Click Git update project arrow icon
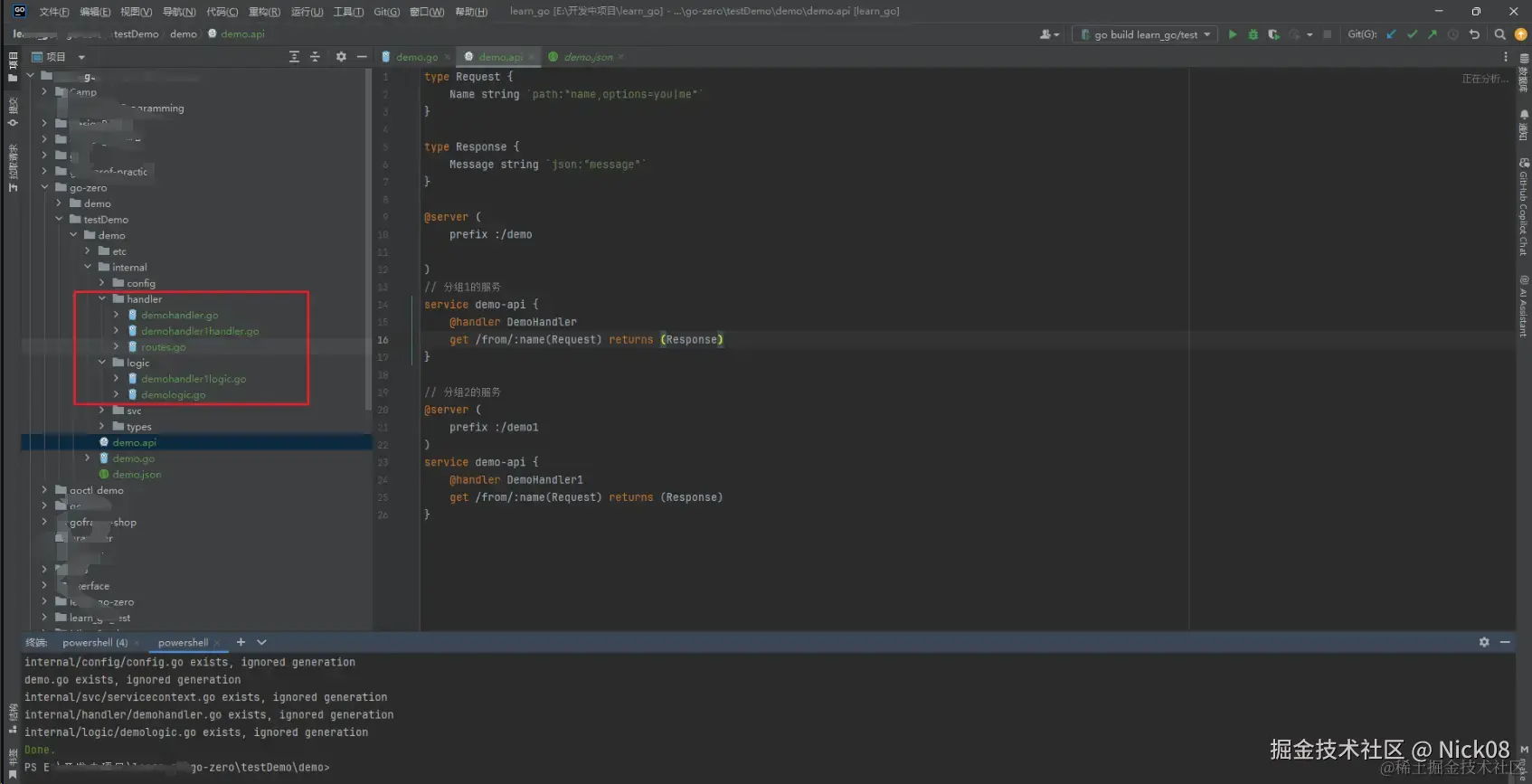The image size is (1532, 784). point(1391,34)
